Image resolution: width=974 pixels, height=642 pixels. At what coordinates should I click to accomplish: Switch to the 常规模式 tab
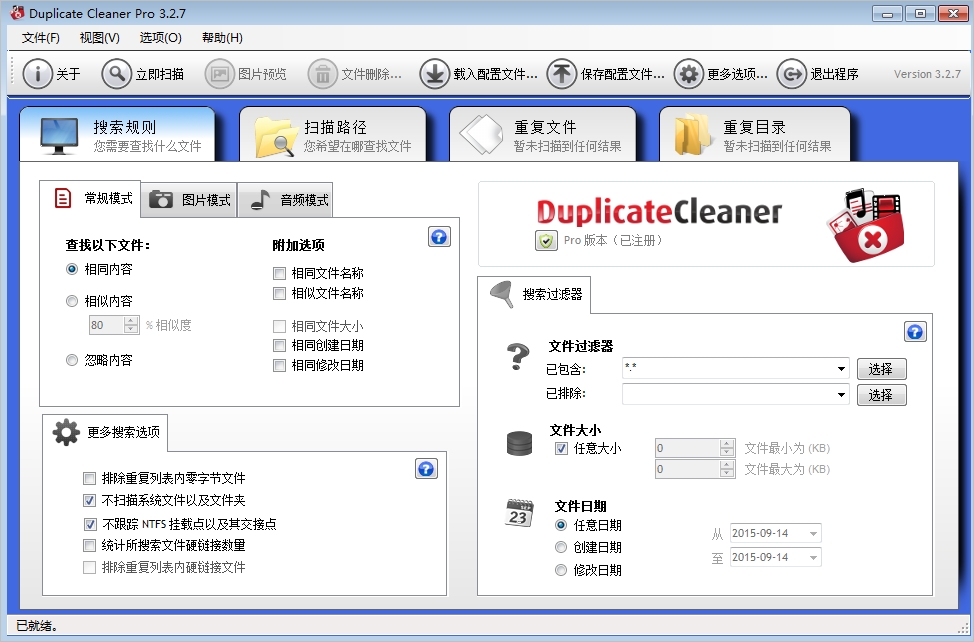[90, 199]
